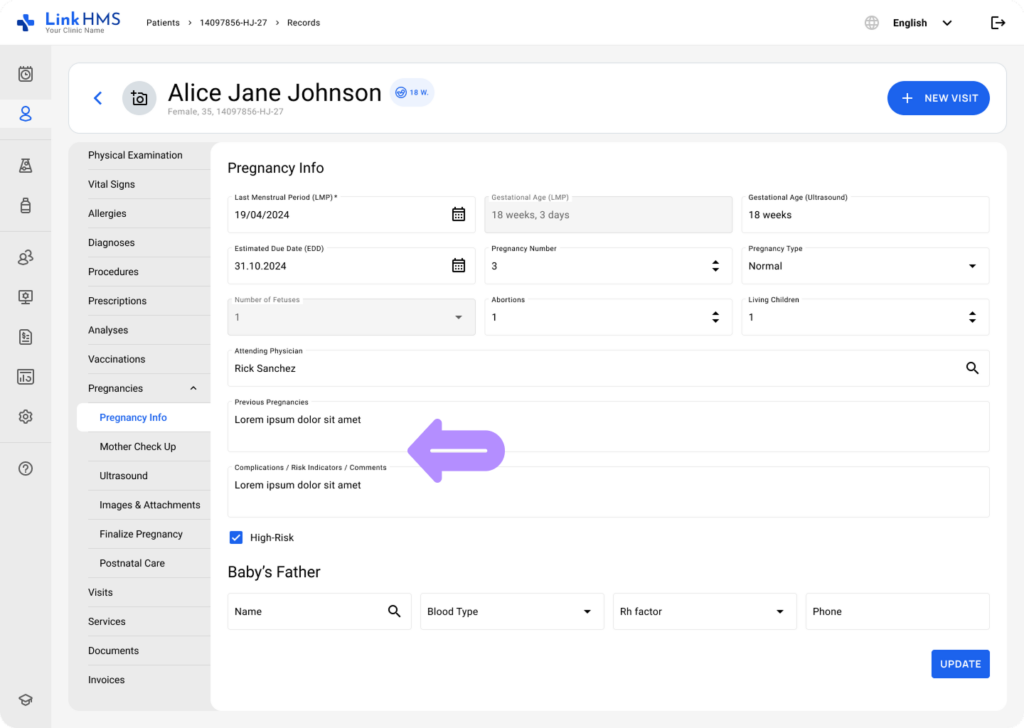Click search icon in Attending Physician field
Viewport: 1024px width, 728px height.
click(x=972, y=368)
